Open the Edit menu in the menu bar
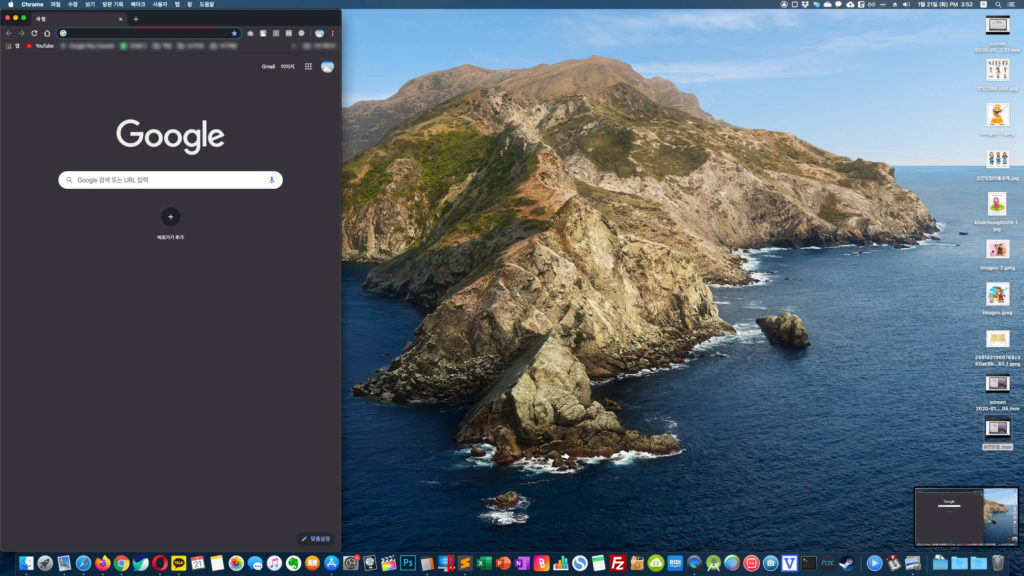1024x576 pixels. (72, 5)
